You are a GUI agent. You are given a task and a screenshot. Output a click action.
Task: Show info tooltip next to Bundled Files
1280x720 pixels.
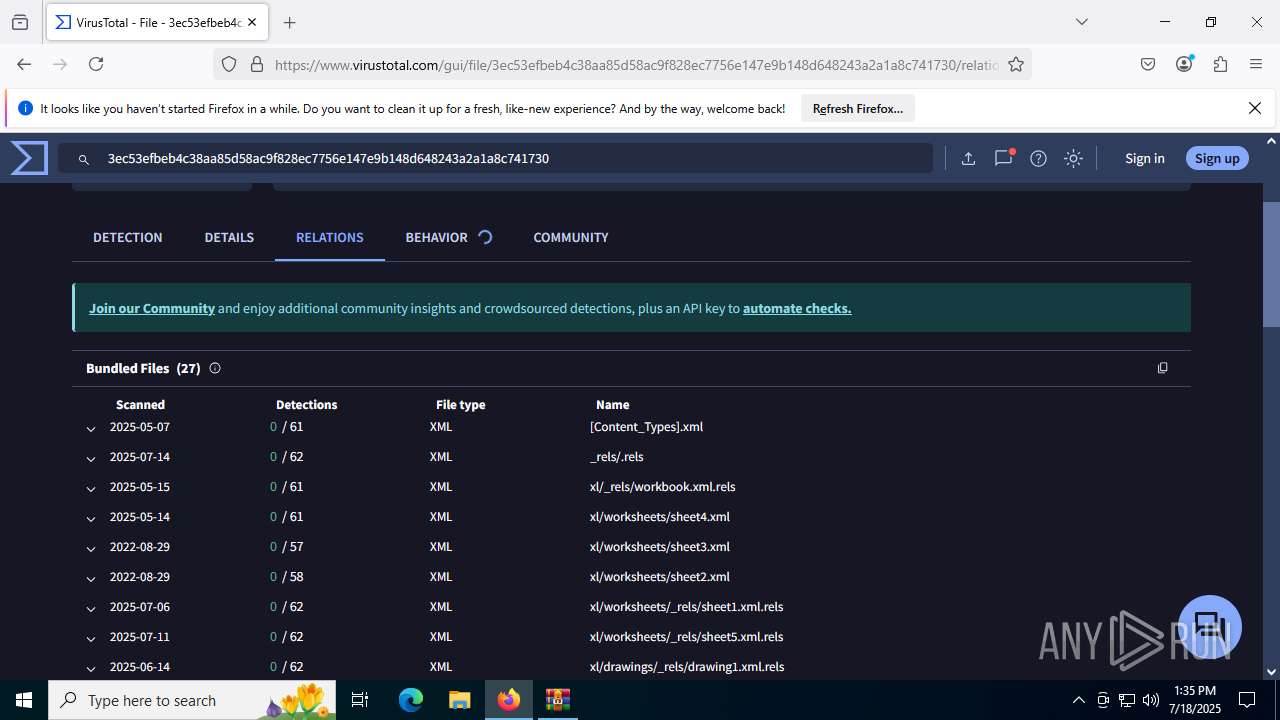215,368
